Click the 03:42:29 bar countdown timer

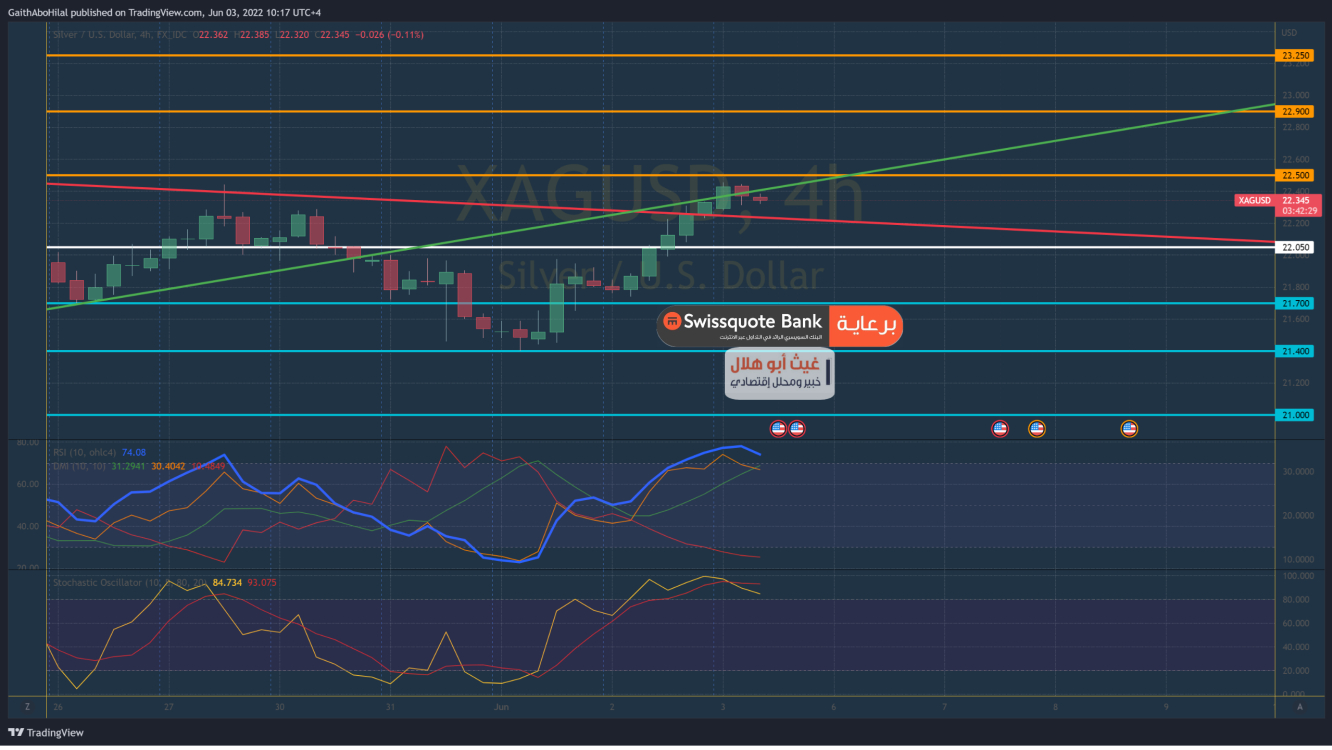[1300, 211]
